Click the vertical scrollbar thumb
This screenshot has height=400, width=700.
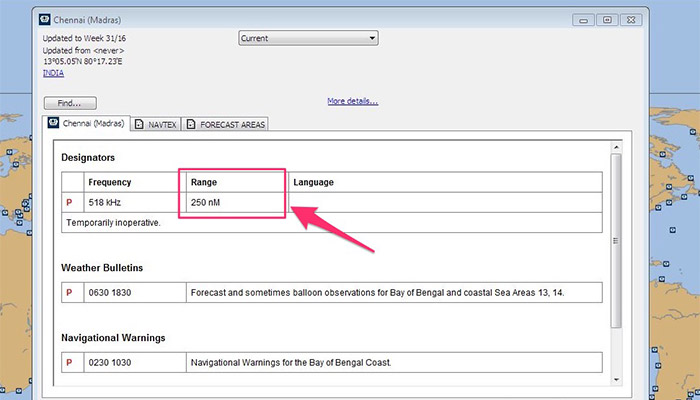pyautogui.click(x=615, y=240)
